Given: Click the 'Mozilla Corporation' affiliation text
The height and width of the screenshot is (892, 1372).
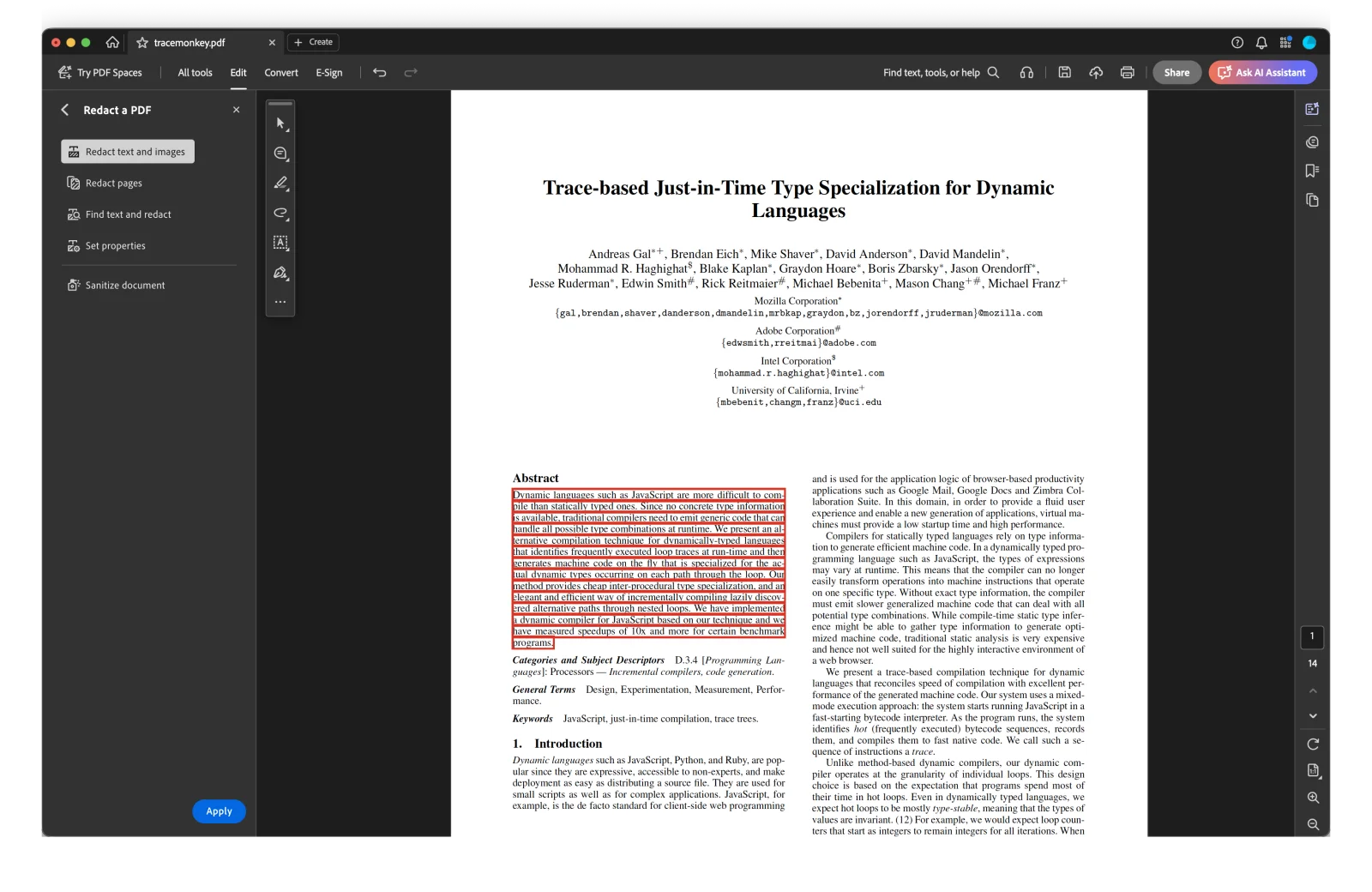Looking at the screenshot, I should (797, 301).
